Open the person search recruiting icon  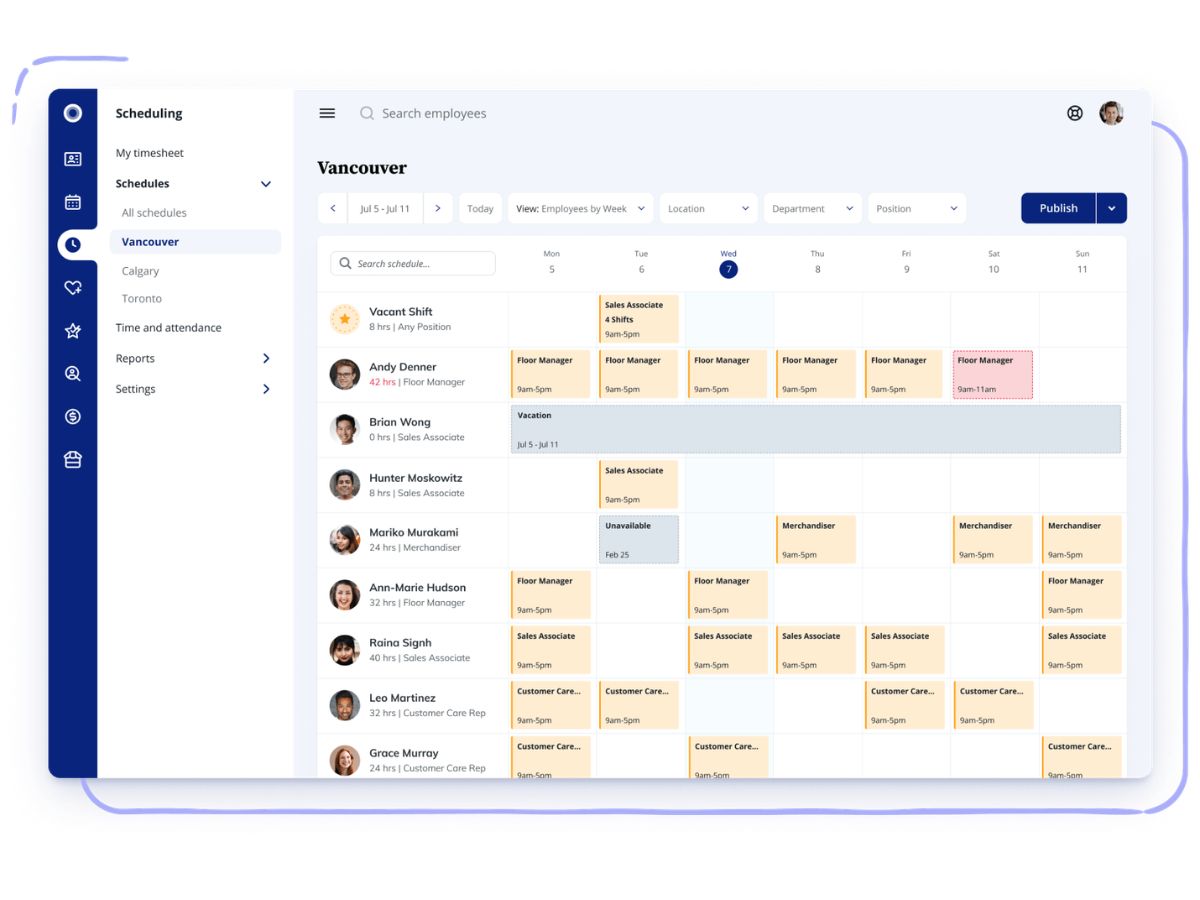point(73,374)
